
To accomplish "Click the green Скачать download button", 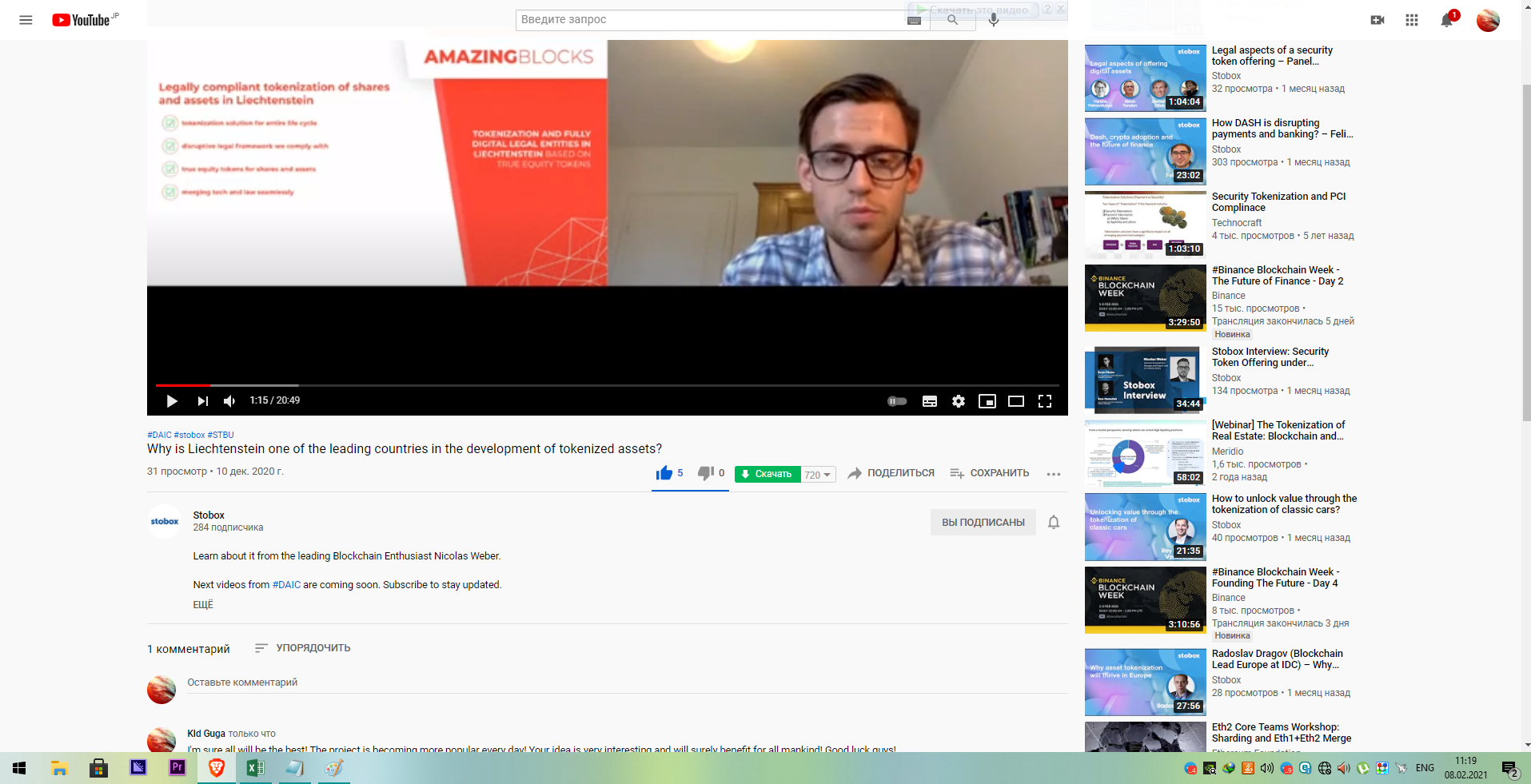I will point(767,474).
